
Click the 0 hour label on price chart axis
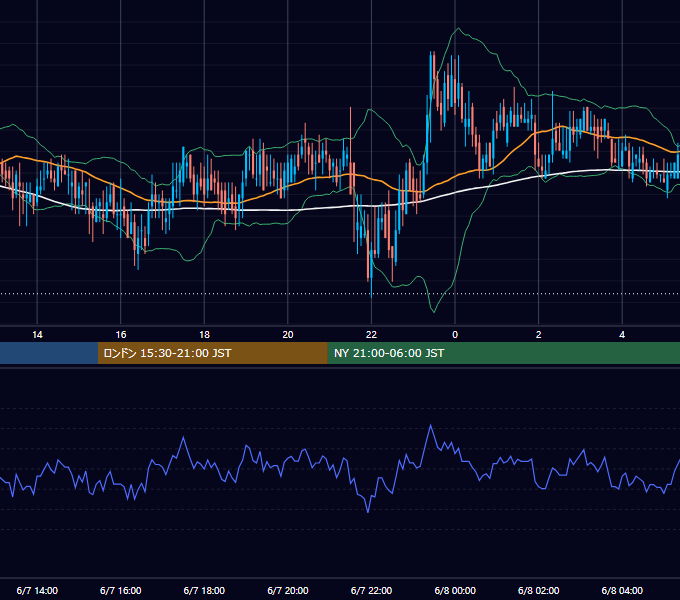point(455,335)
